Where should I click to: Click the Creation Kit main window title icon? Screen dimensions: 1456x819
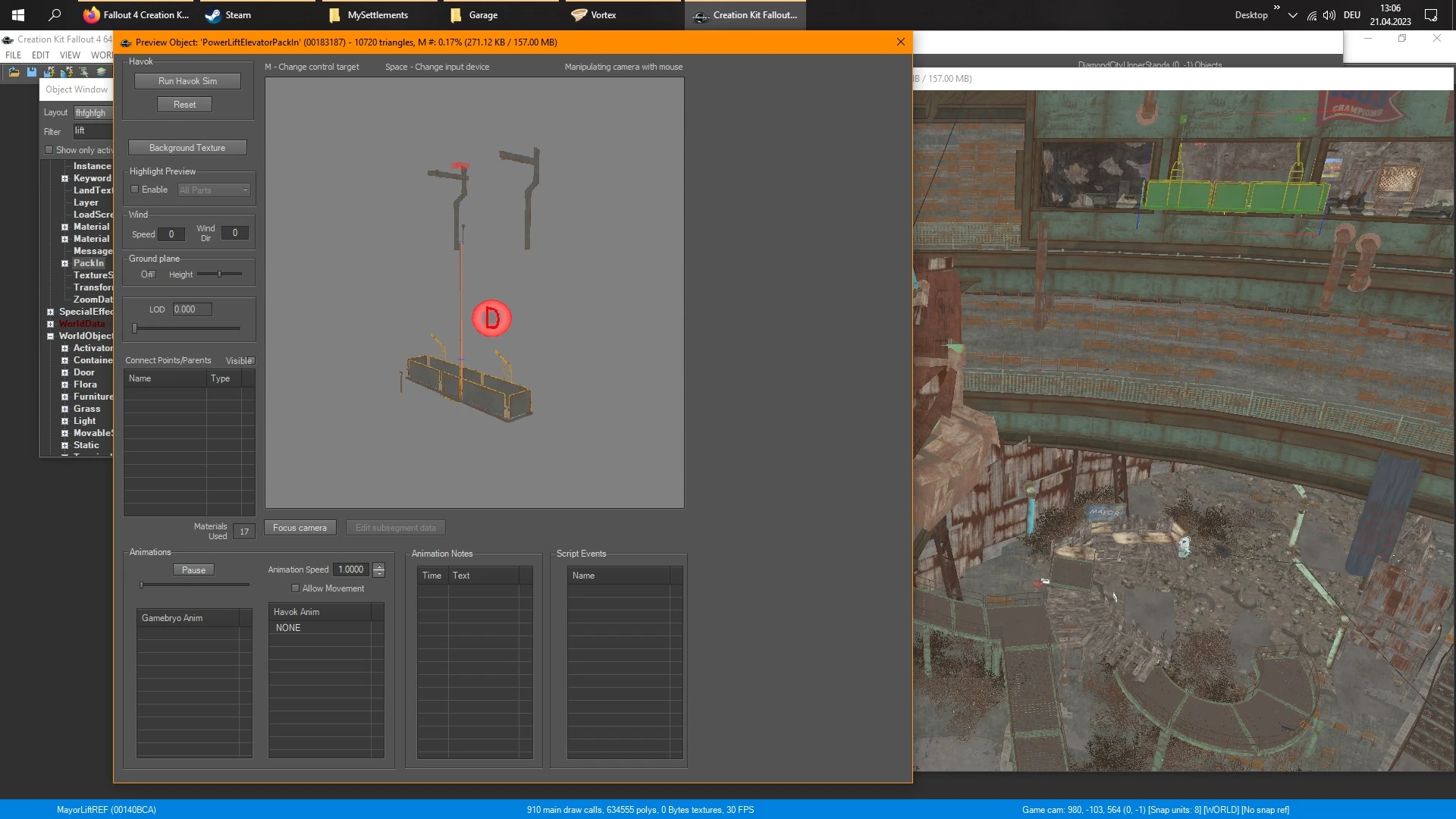pyautogui.click(x=8, y=39)
